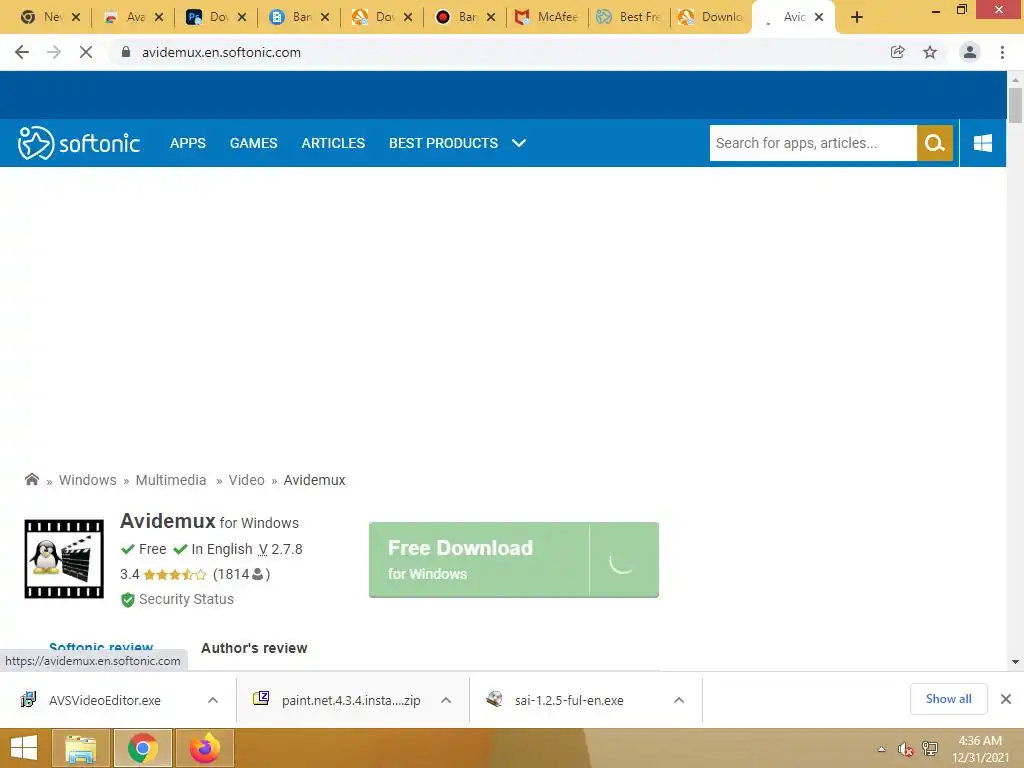Open the paint.net zip download item
The image size is (1024, 768).
click(x=351, y=700)
